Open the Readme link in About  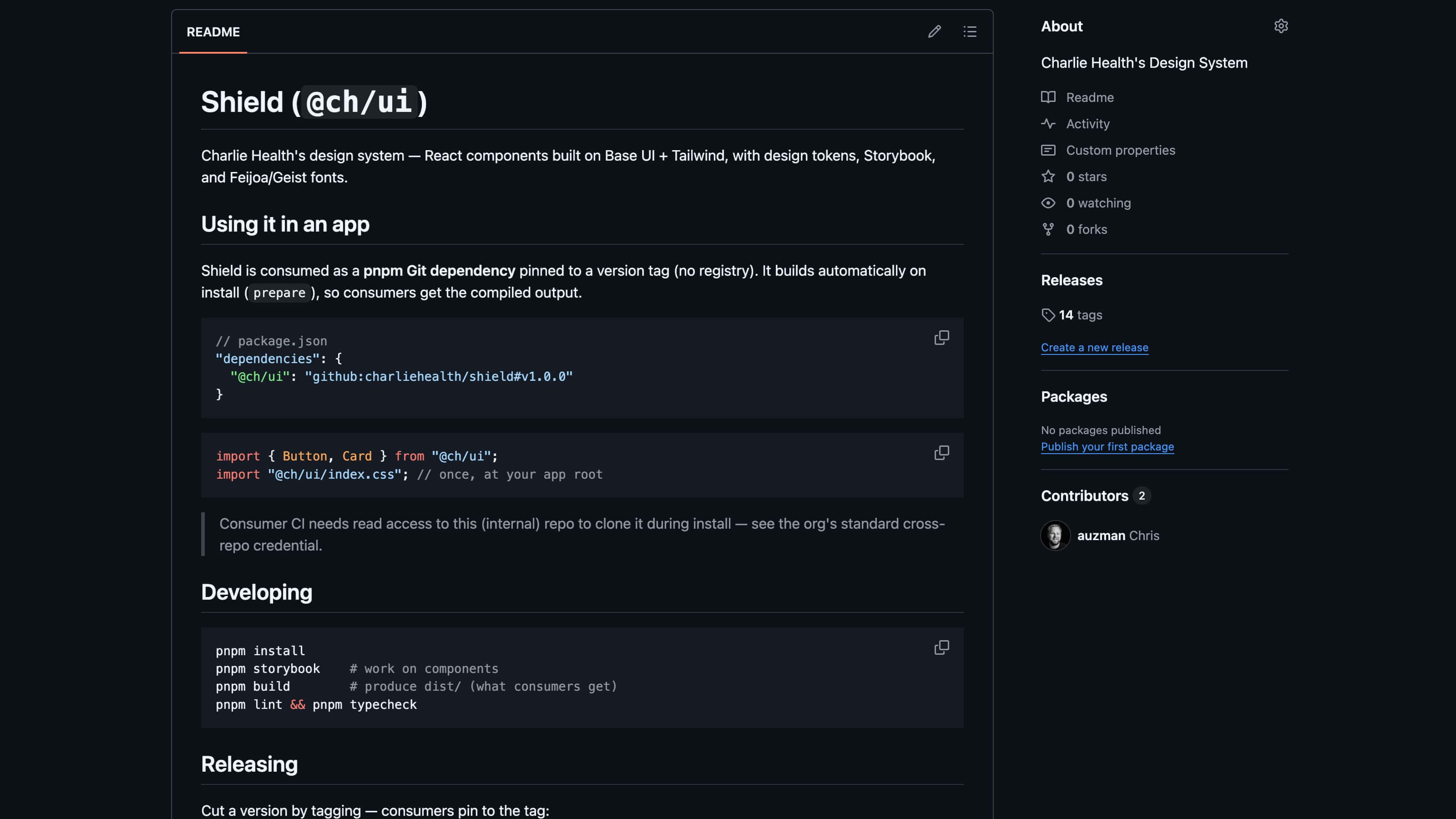tap(1089, 97)
